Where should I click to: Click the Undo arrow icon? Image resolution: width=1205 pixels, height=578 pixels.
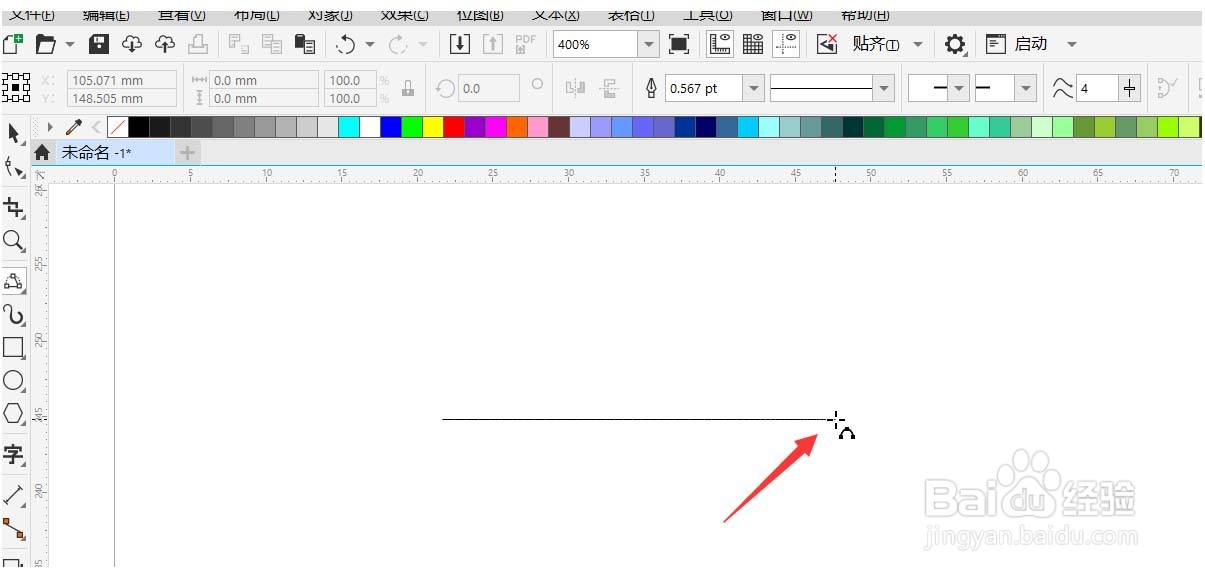click(x=346, y=44)
